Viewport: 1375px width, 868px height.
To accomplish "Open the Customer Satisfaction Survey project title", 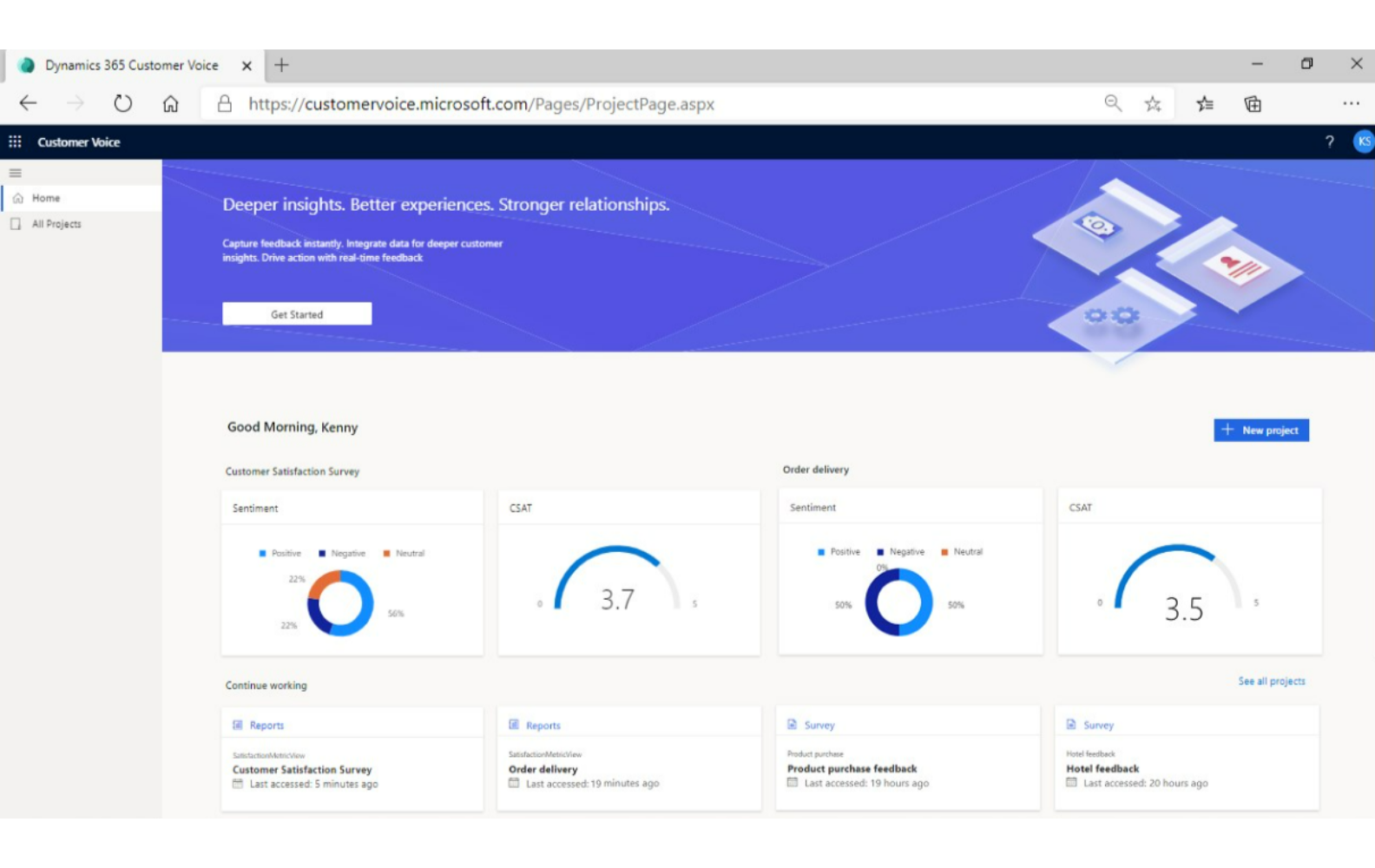I will point(302,770).
